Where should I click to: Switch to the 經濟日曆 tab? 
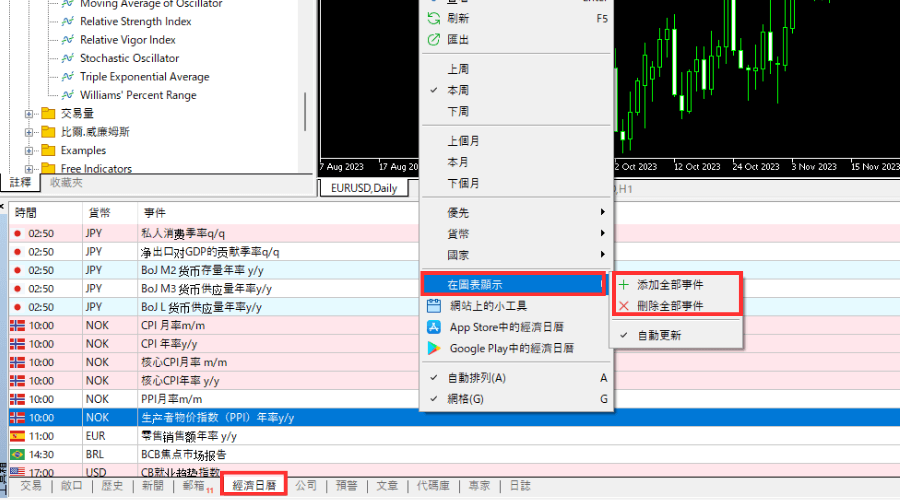click(254, 486)
